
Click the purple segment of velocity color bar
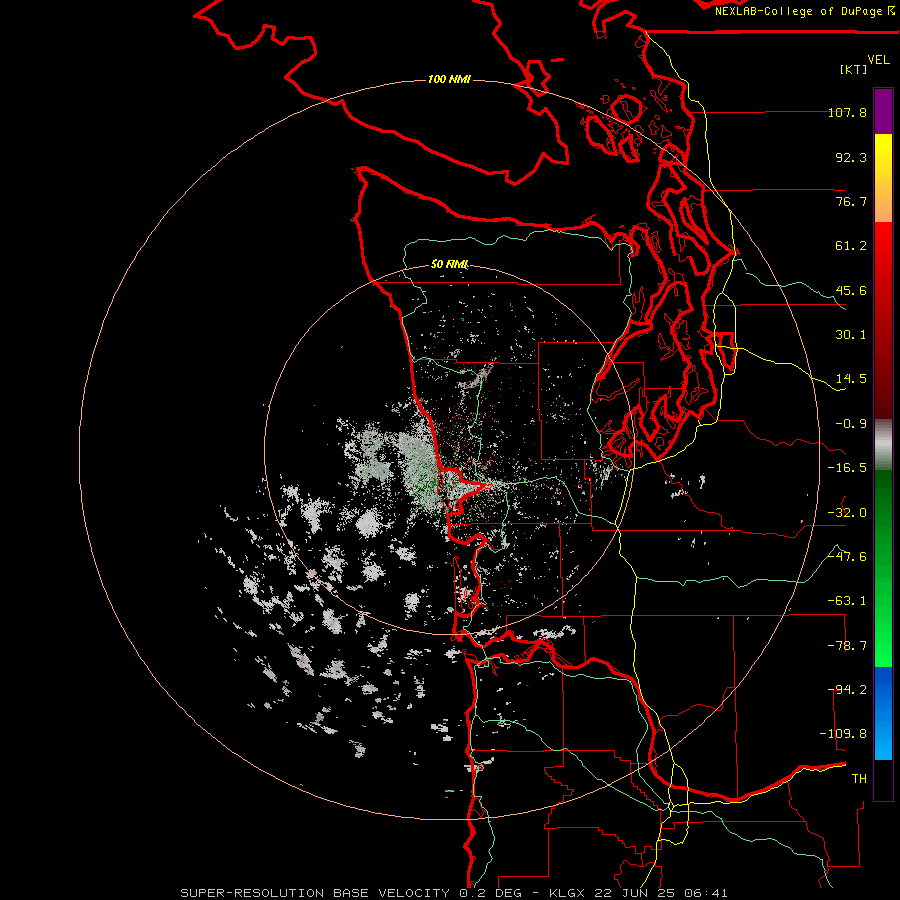883,111
